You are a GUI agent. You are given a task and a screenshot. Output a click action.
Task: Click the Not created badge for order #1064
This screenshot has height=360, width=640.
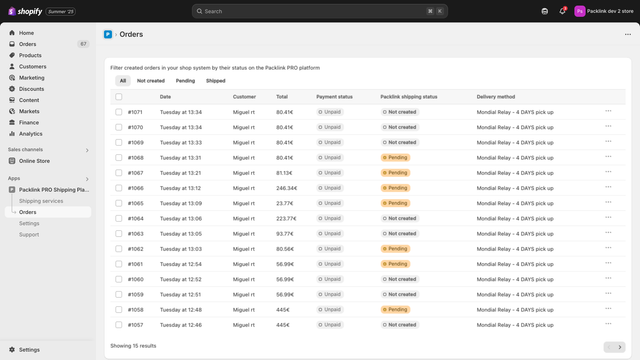400,218
